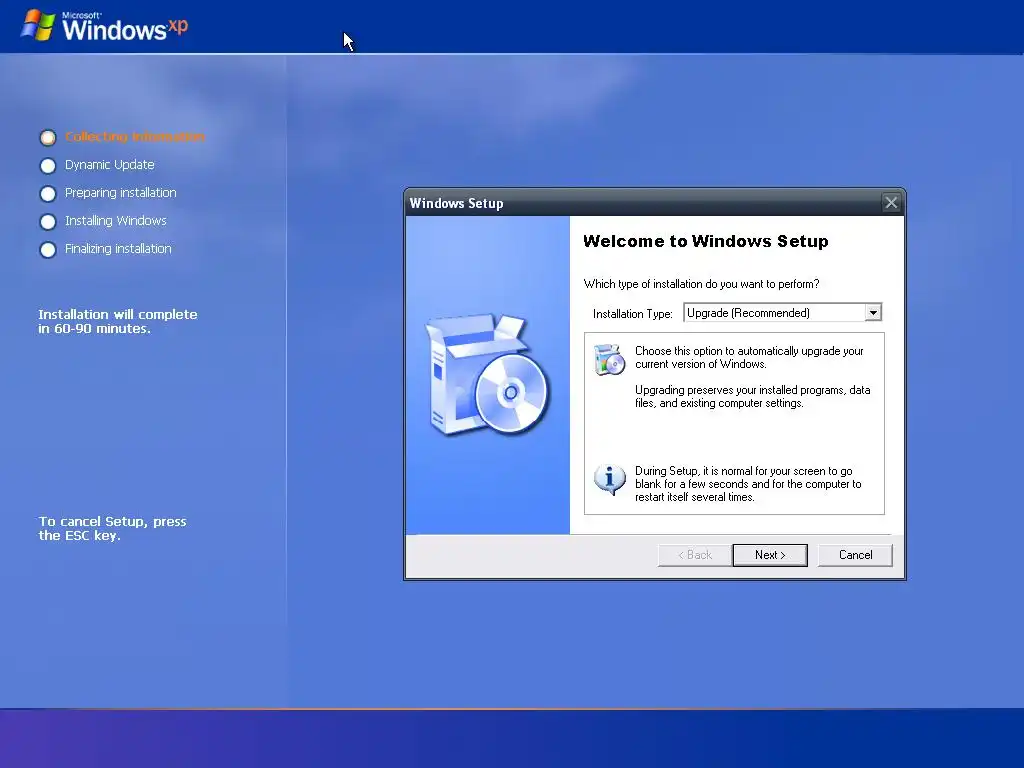The height and width of the screenshot is (768, 1024).
Task: Click the Dynamic Update step bullet
Action: click(48, 165)
